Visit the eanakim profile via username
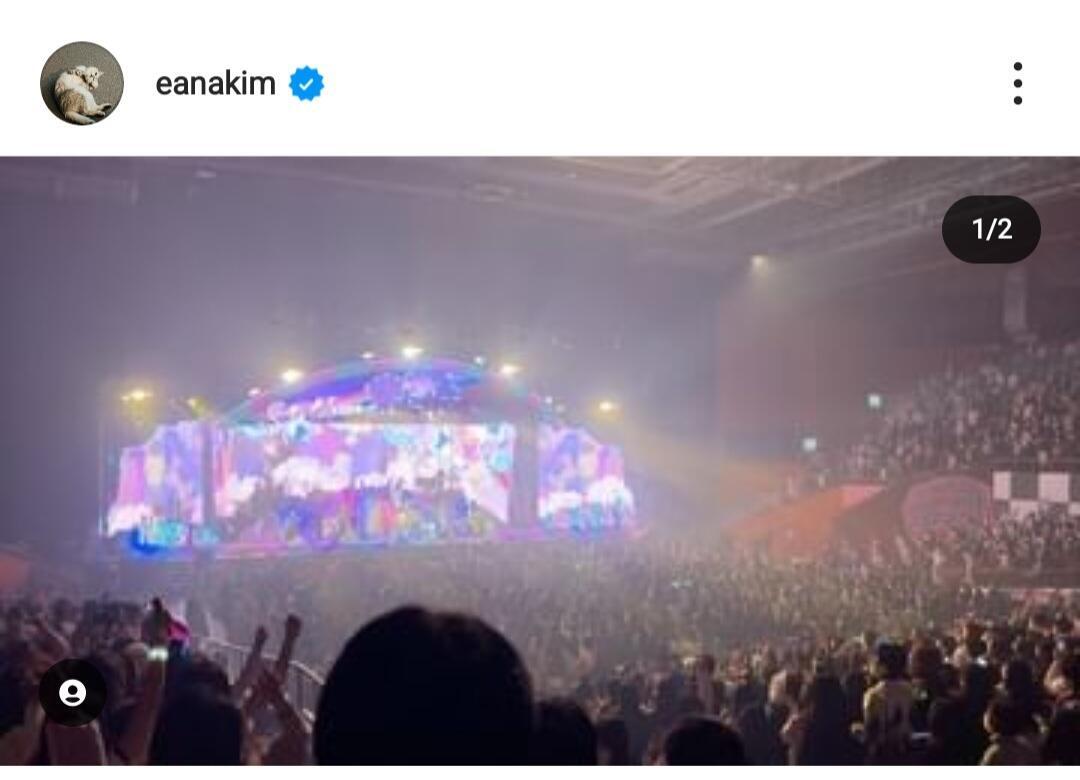Screen dimensions: 1080x780 [216, 84]
